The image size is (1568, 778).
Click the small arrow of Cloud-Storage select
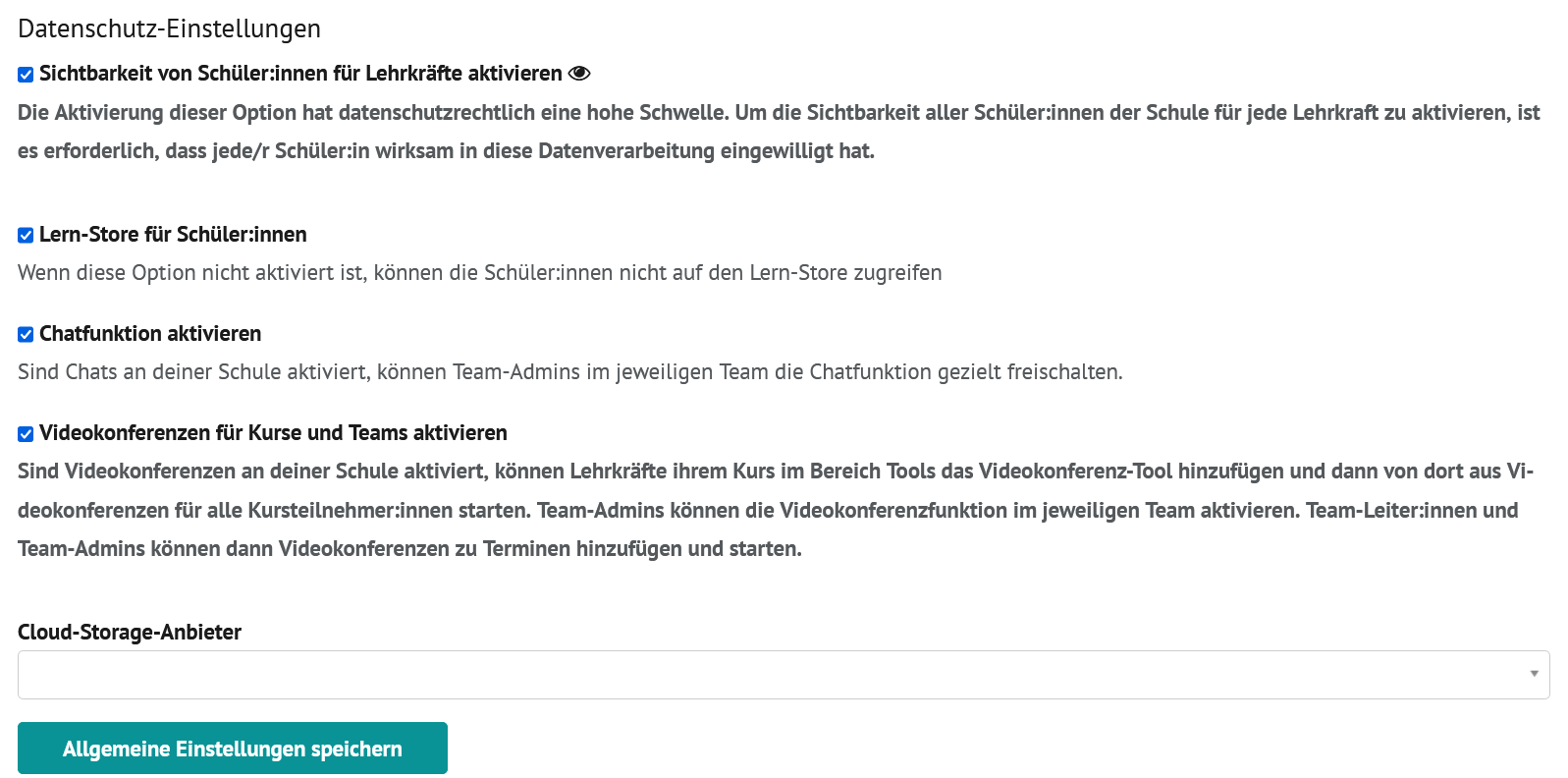click(1534, 674)
